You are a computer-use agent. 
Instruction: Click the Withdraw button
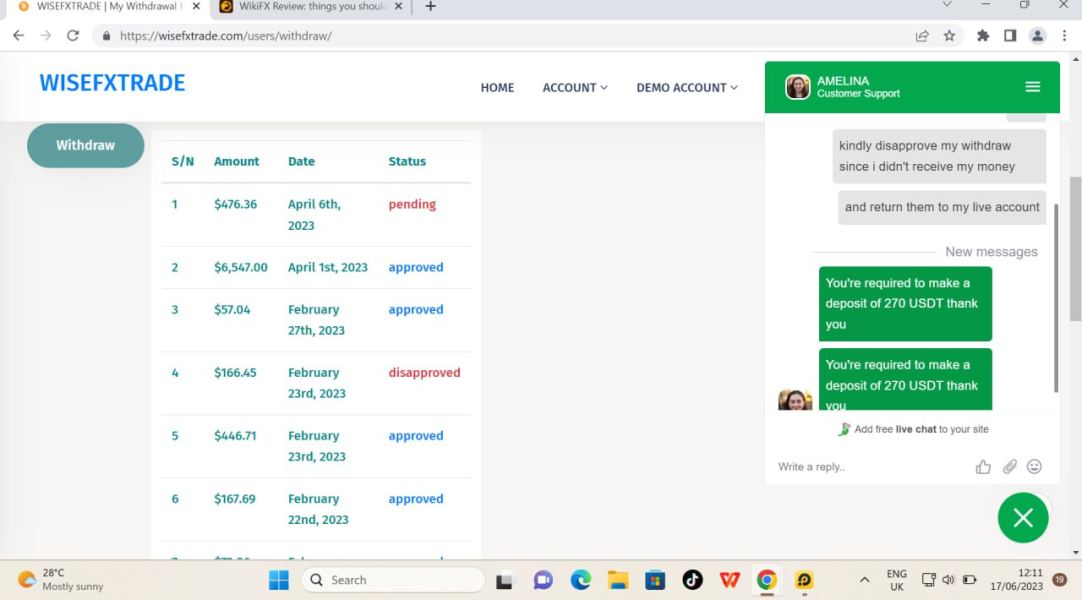tap(86, 146)
